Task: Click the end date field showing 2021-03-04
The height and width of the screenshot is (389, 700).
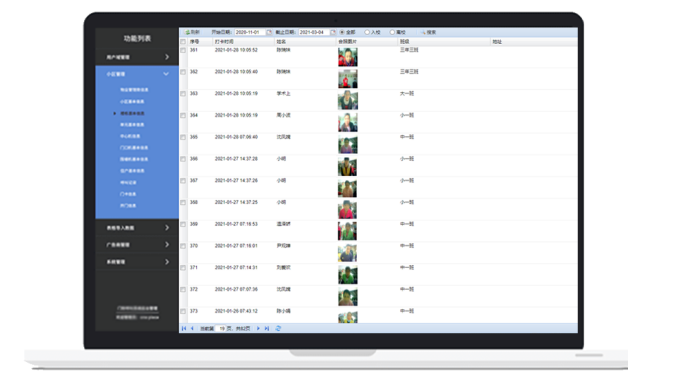Action: 314,32
